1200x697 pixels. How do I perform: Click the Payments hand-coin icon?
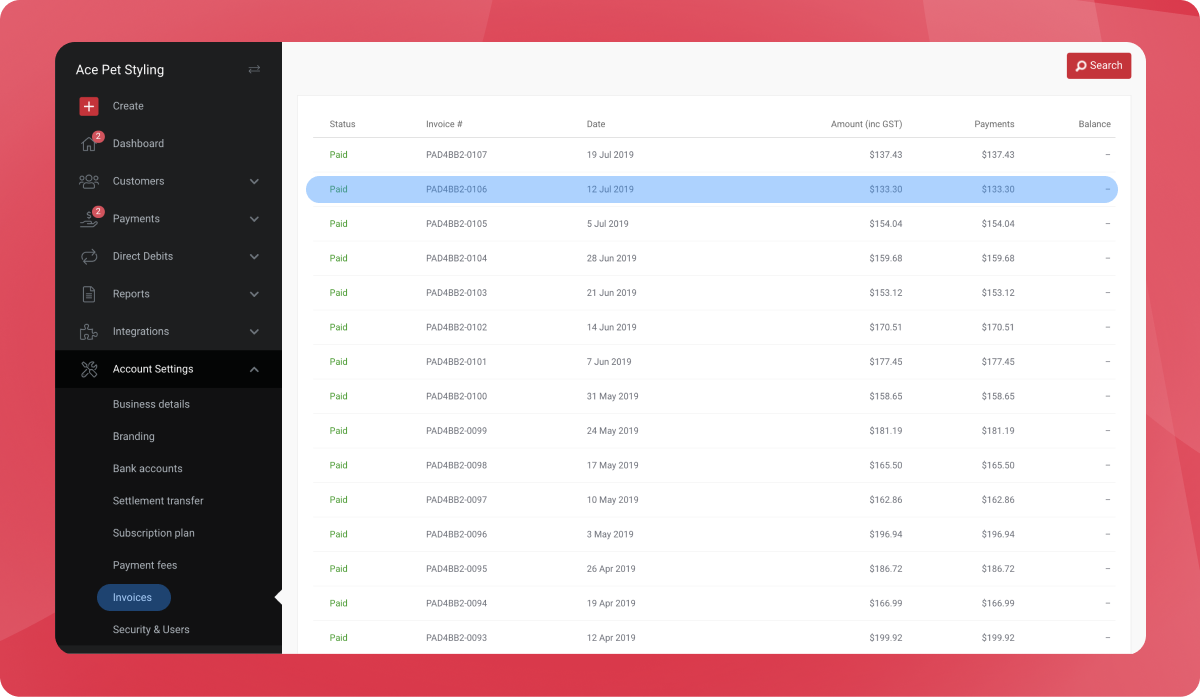coord(89,219)
